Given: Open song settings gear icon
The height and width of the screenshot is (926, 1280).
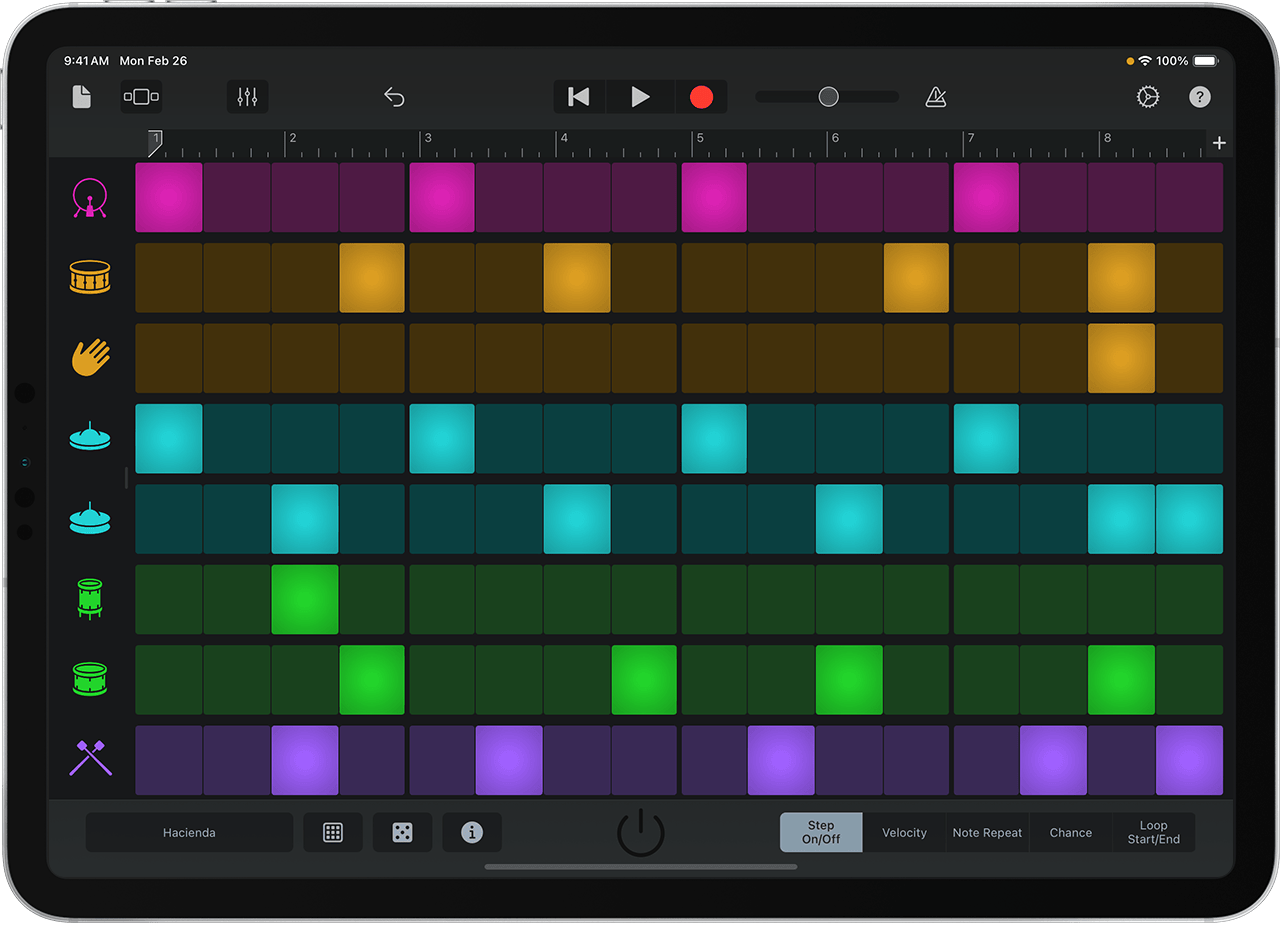Looking at the screenshot, I should coord(1148,97).
